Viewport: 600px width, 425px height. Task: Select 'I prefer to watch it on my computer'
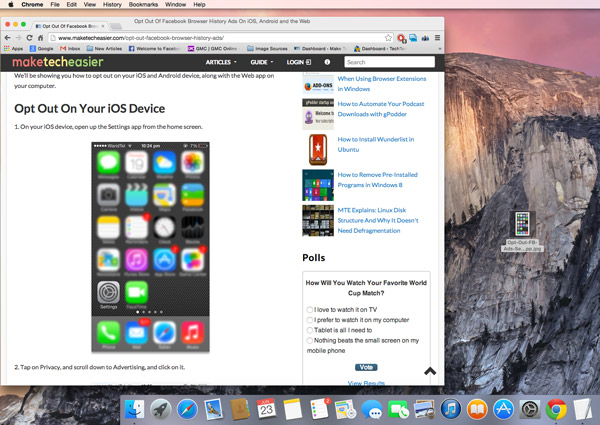(x=309, y=320)
